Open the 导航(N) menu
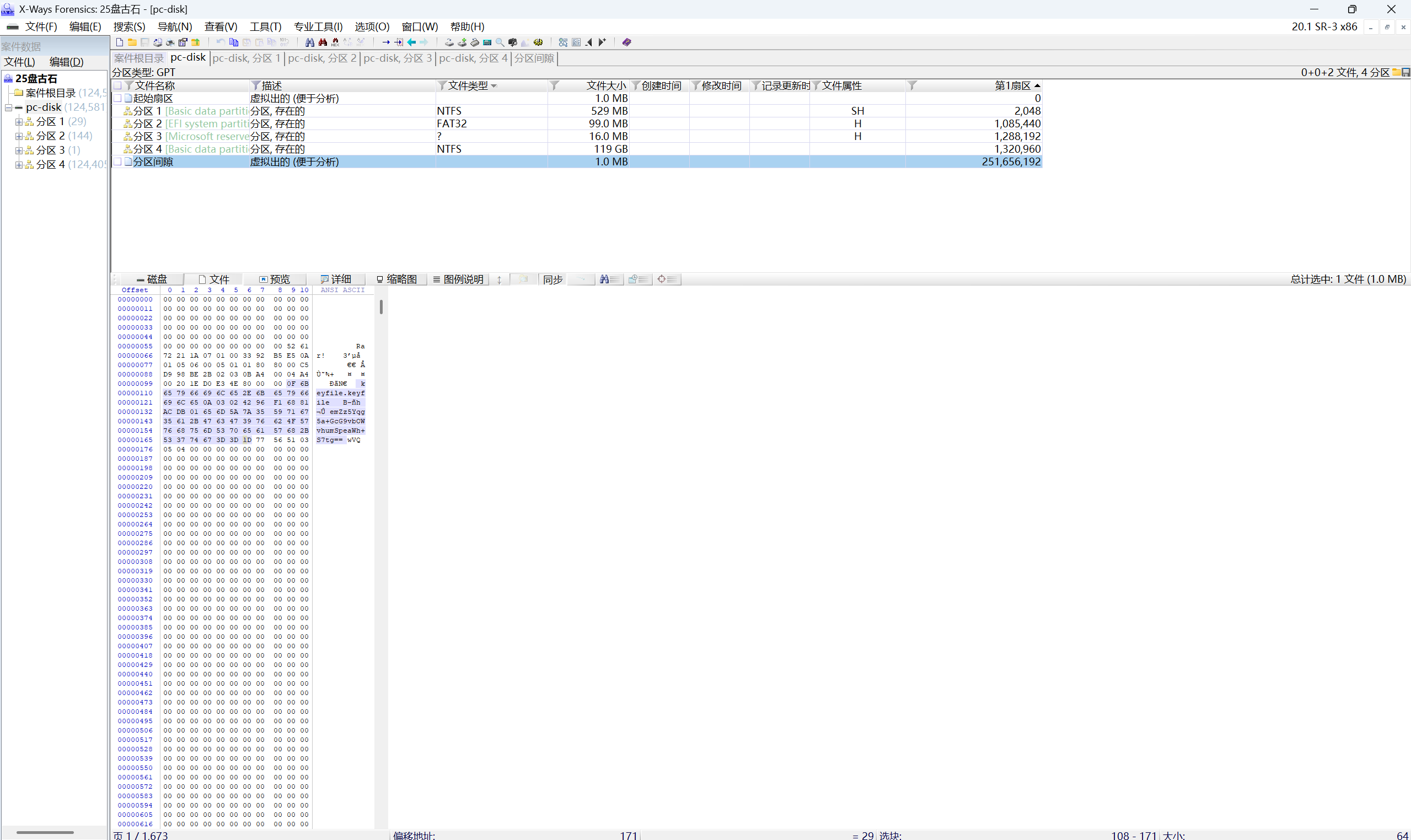The image size is (1411, 840). (174, 26)
